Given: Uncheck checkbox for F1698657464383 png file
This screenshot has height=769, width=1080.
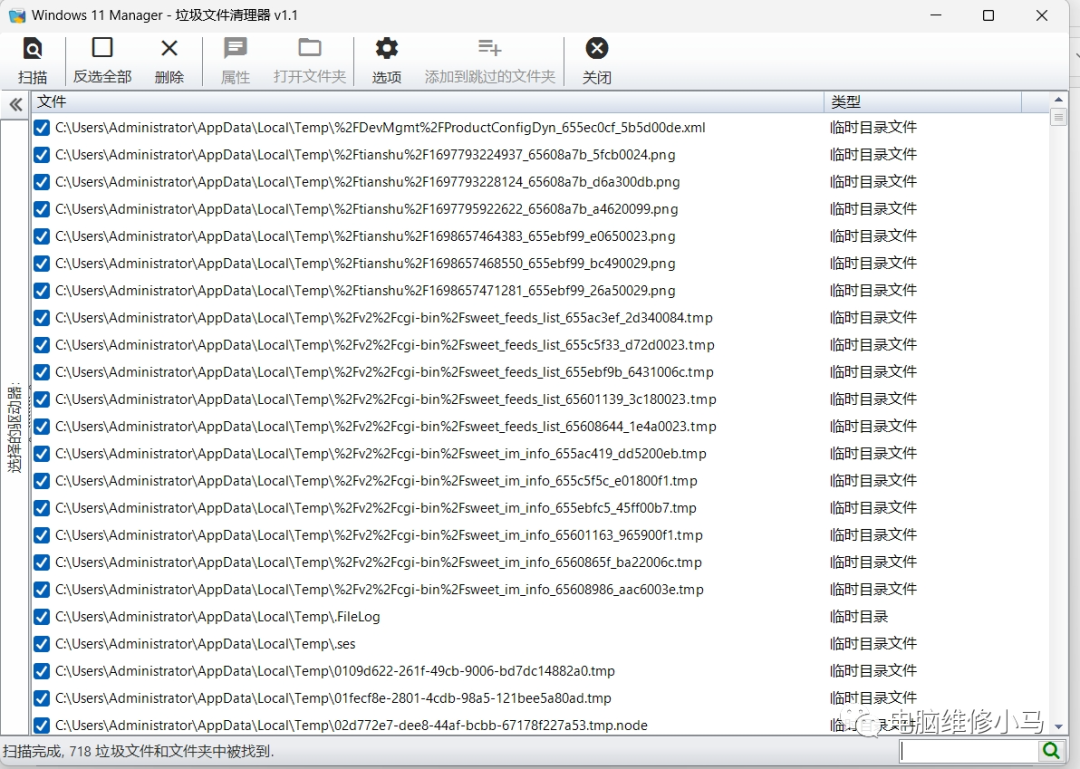Looking at the screenshot, I should click(41, 236).
